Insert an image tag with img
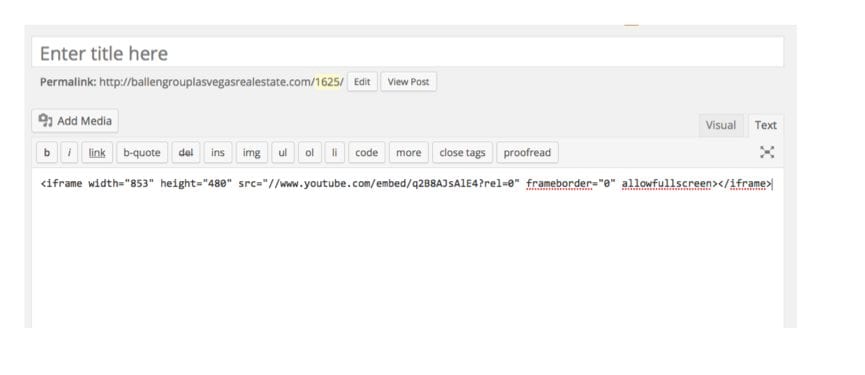The image size is (865, 375). (x=252, y=153)
